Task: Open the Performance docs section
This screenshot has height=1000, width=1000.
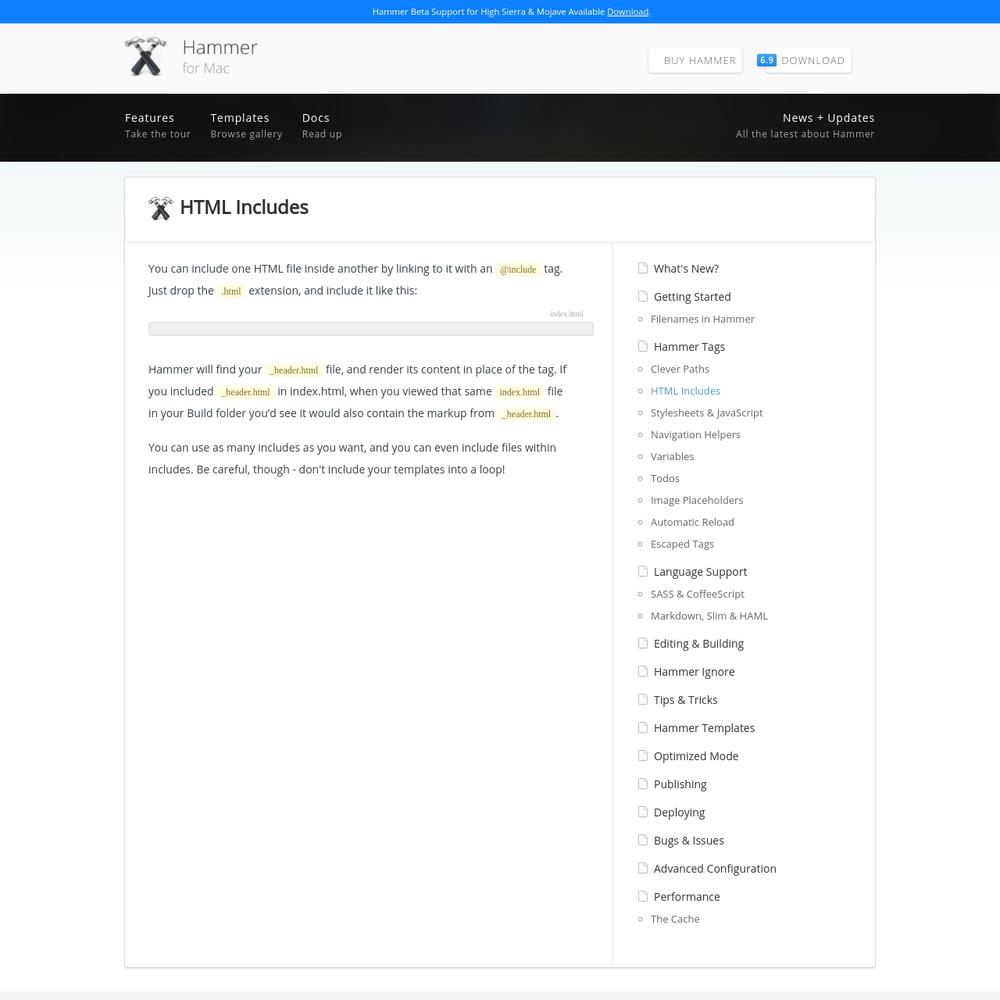Action: click(687, 896)
